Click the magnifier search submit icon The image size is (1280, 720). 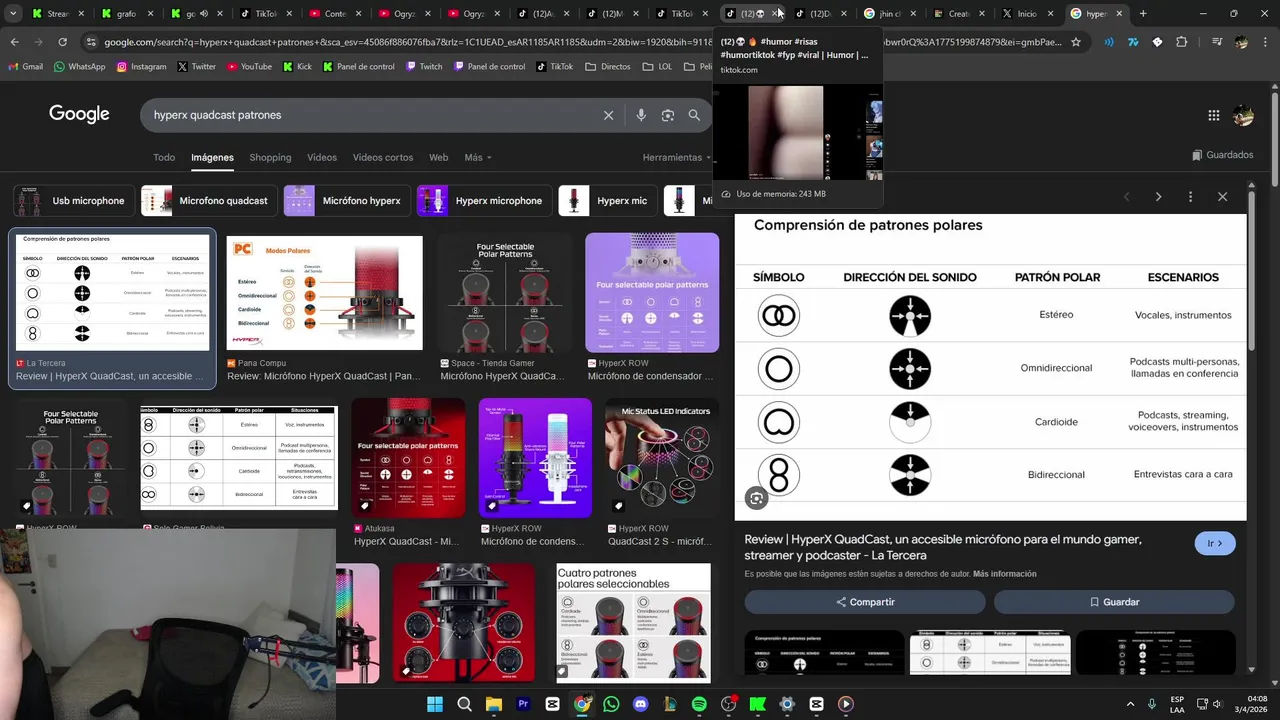pos(694,115)
